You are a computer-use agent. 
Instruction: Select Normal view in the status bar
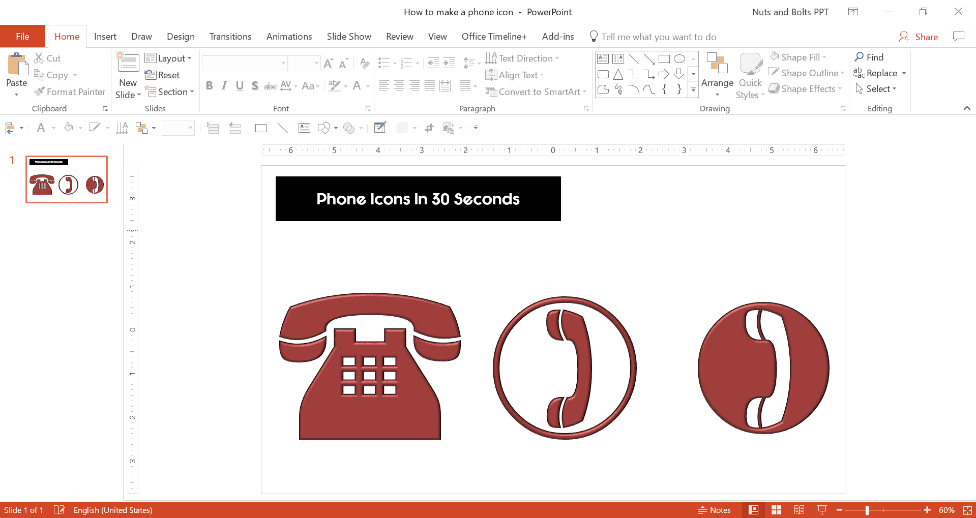click(754, 510)
